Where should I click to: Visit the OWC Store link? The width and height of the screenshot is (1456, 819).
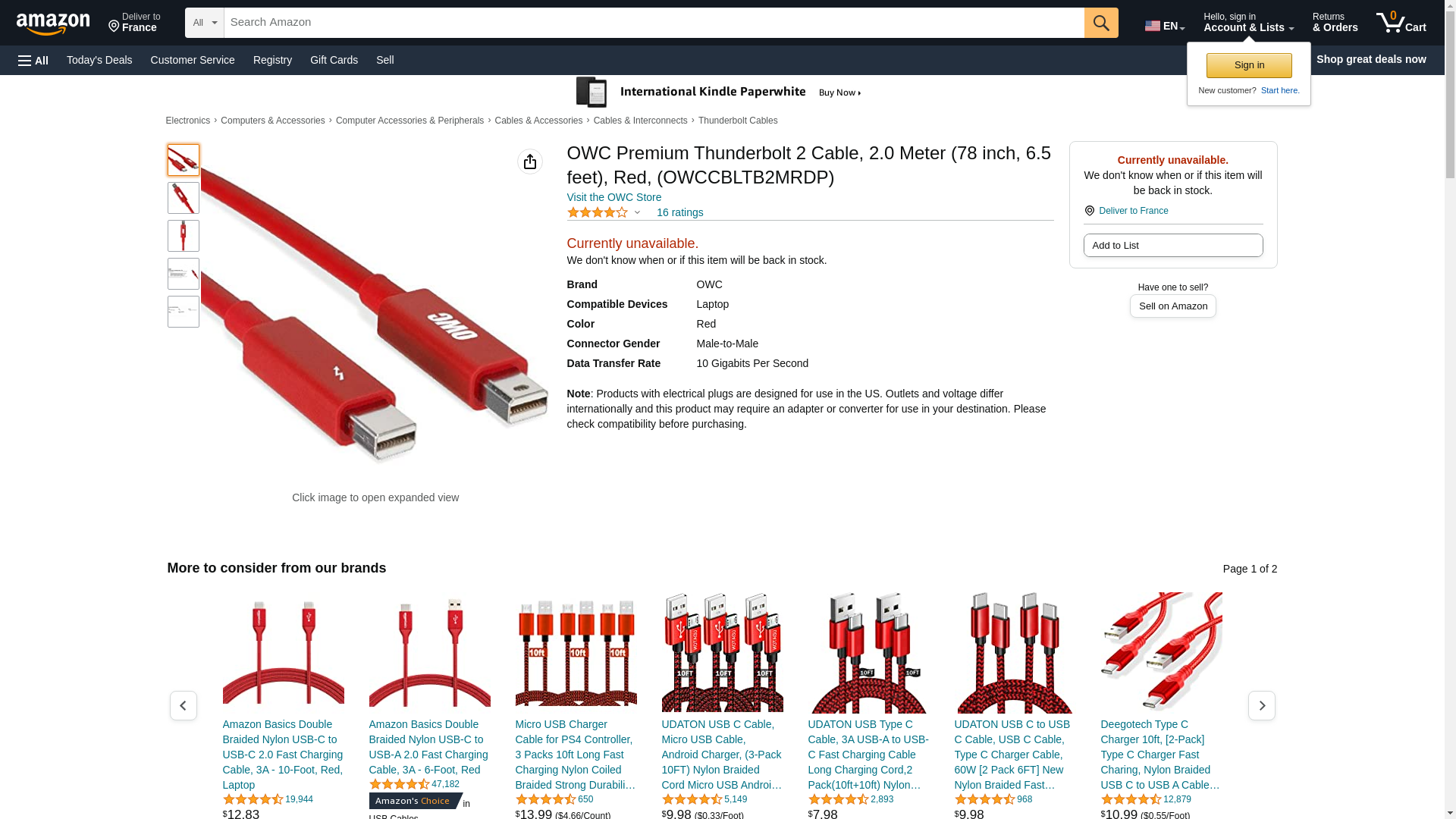(x=614, y=197)
